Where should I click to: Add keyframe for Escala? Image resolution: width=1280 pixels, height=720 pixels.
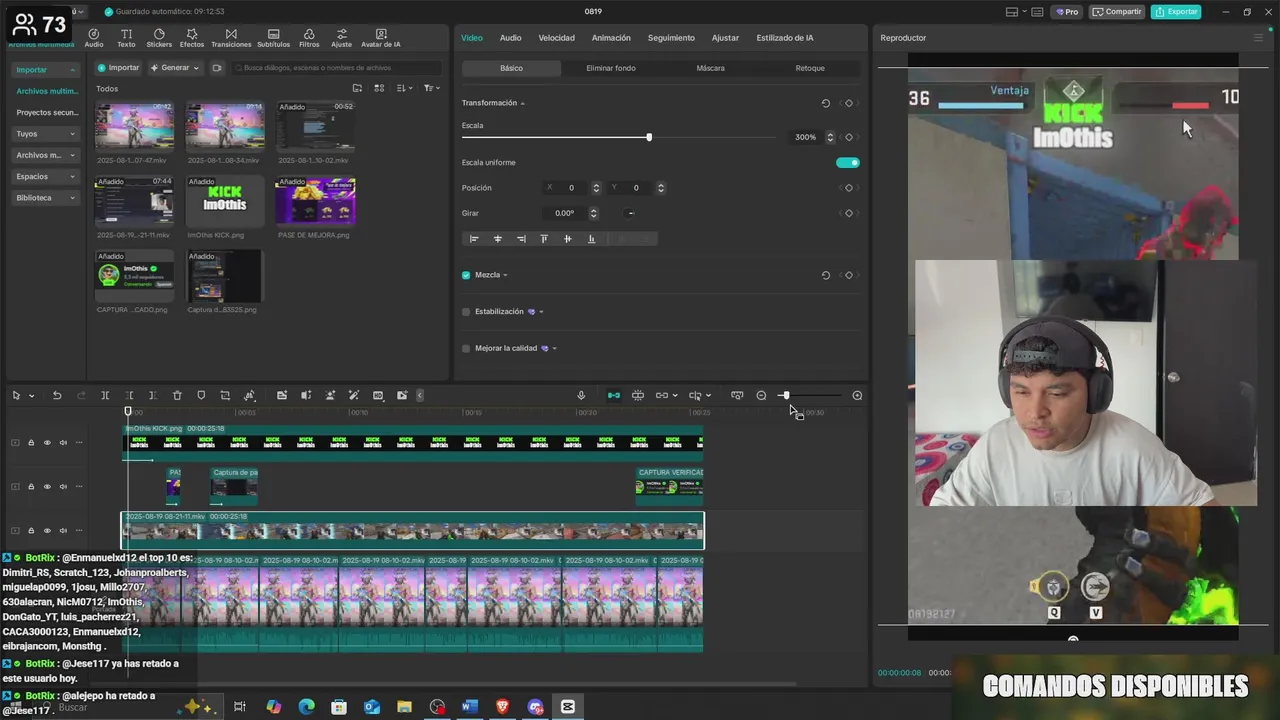coord(849,137)
